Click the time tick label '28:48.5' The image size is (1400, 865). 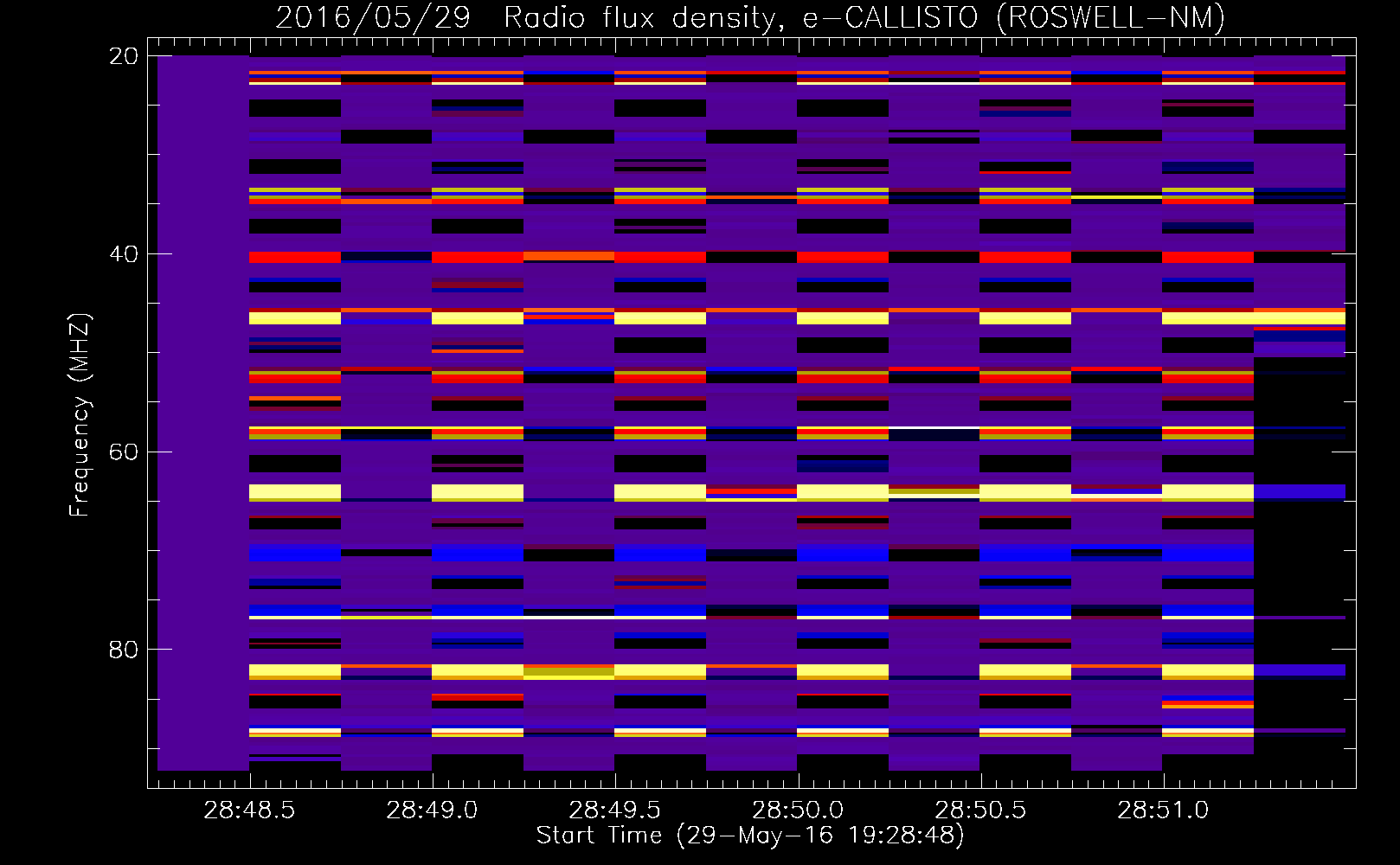[x=249, y=811]
